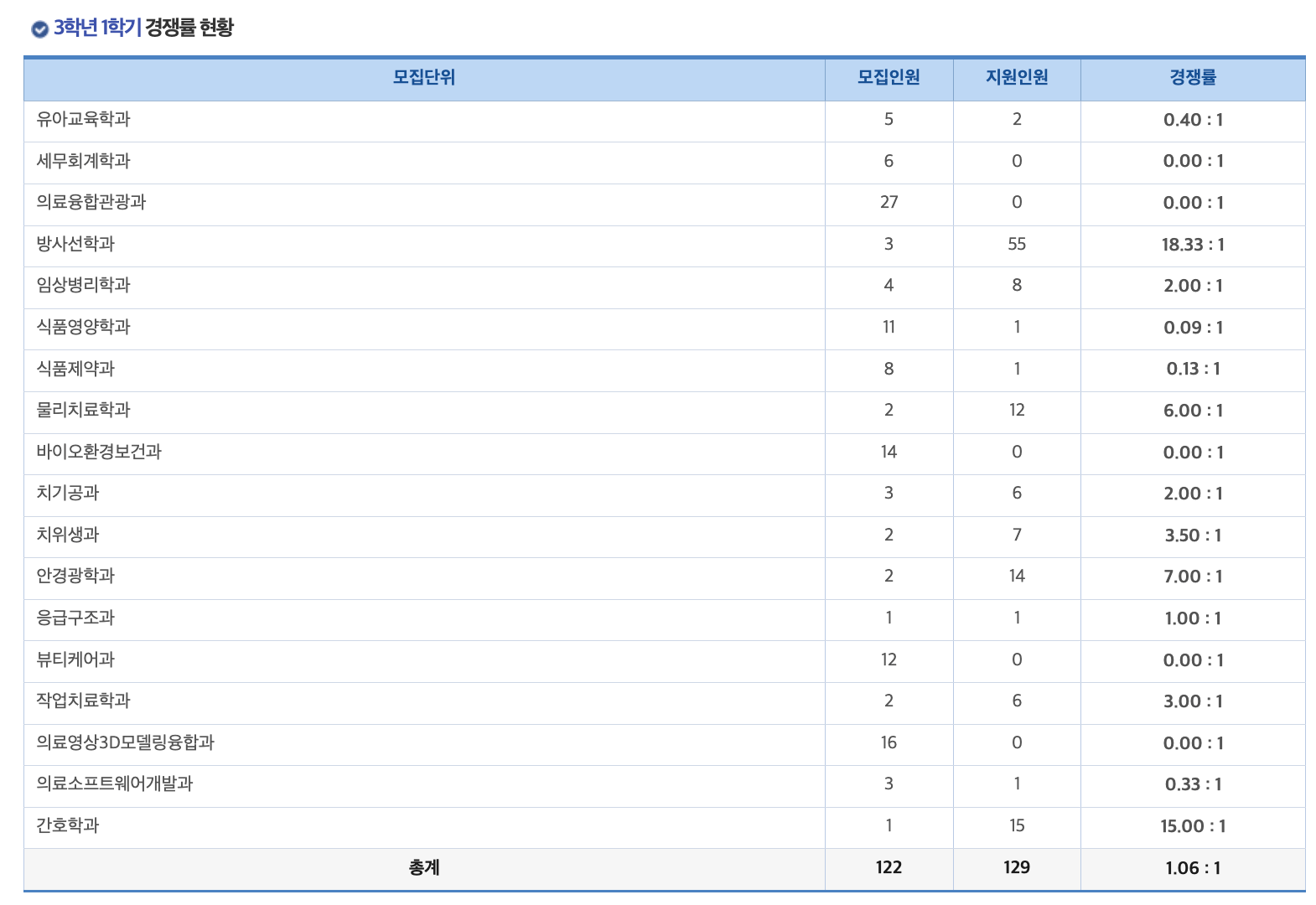Click recruitment count 27 for 의료융합관광과
Viewport: 1316px width, 905px height.
tap(889, 202)
